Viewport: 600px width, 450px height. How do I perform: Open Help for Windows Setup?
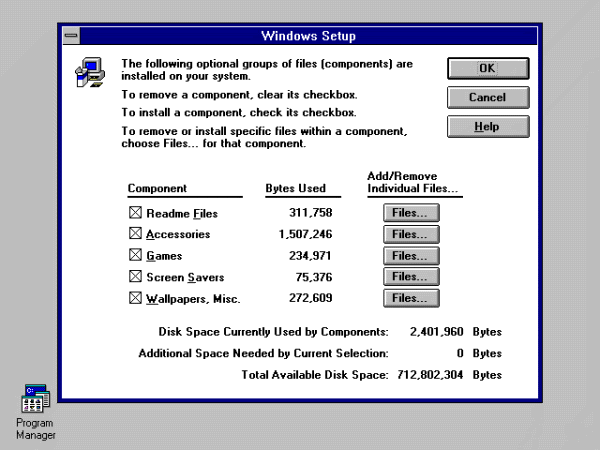tap(488, 127)
